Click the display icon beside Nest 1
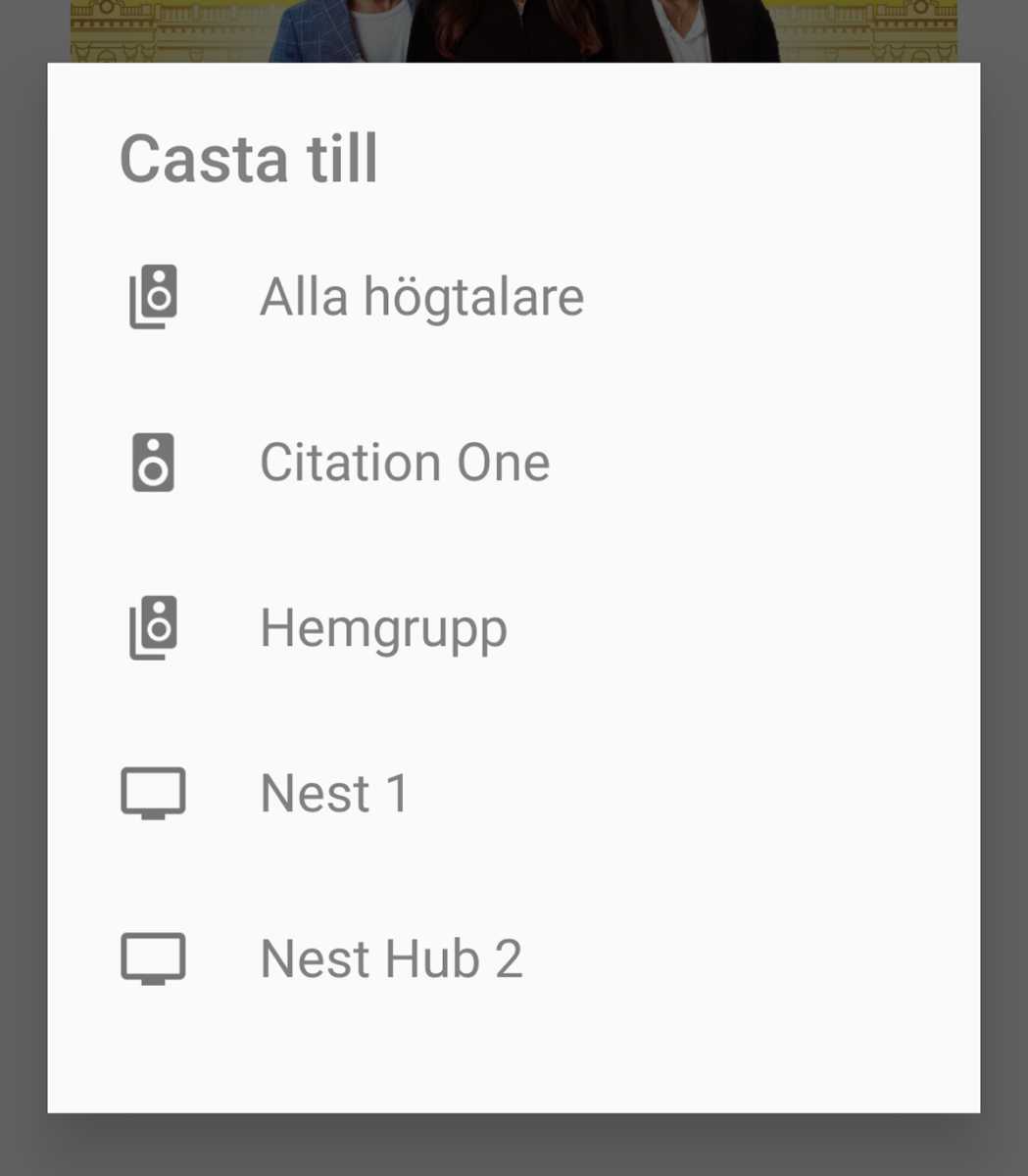 point(152,793)
